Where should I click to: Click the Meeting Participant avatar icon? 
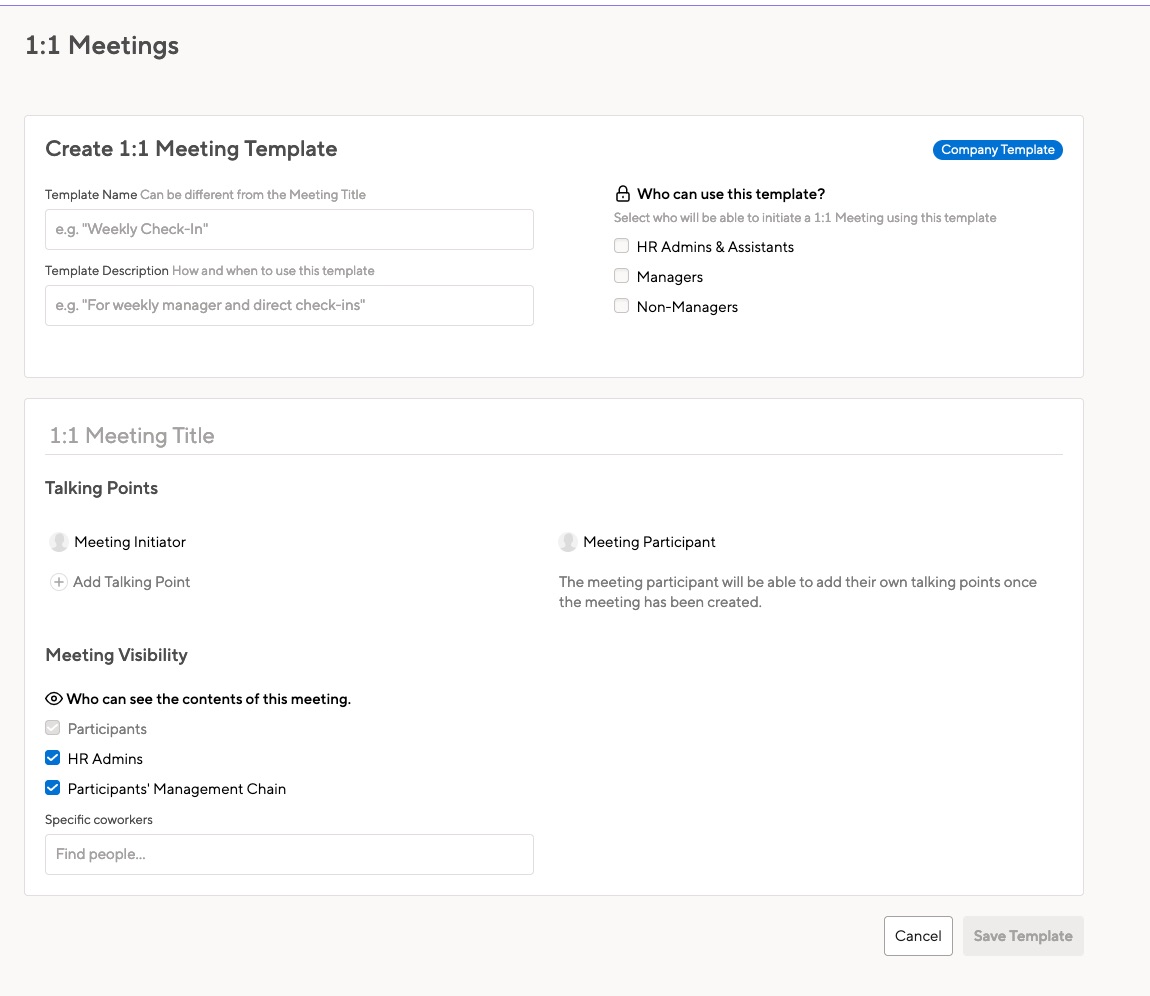point(568,542)
